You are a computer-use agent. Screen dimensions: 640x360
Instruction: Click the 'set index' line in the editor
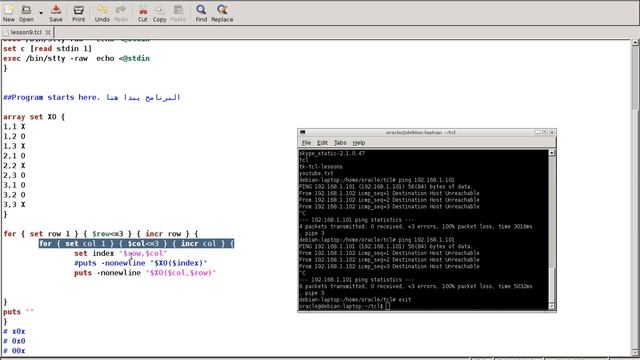point(121,253)
